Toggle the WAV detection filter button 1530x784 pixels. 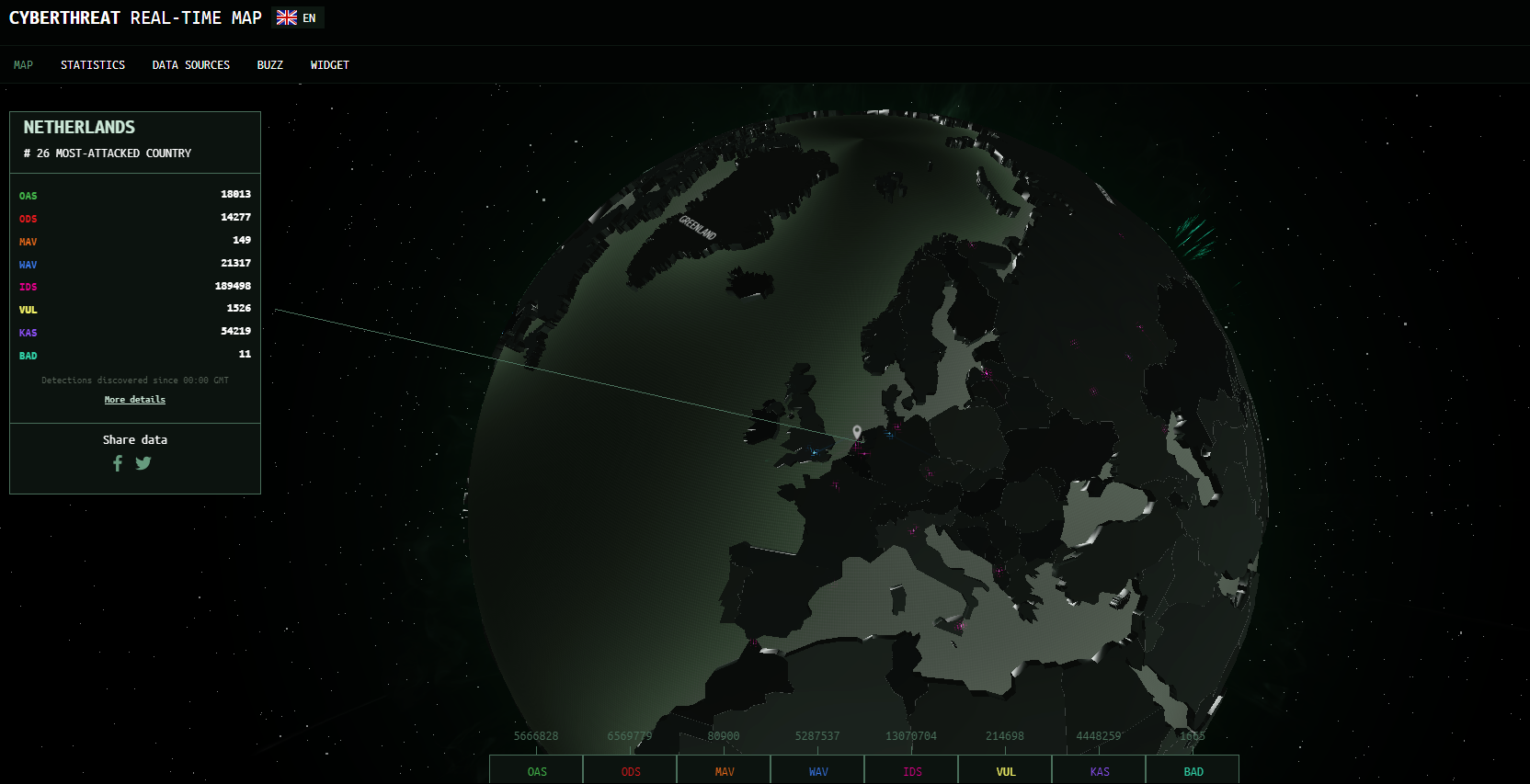pyautogui.click(x=818, y=770)
